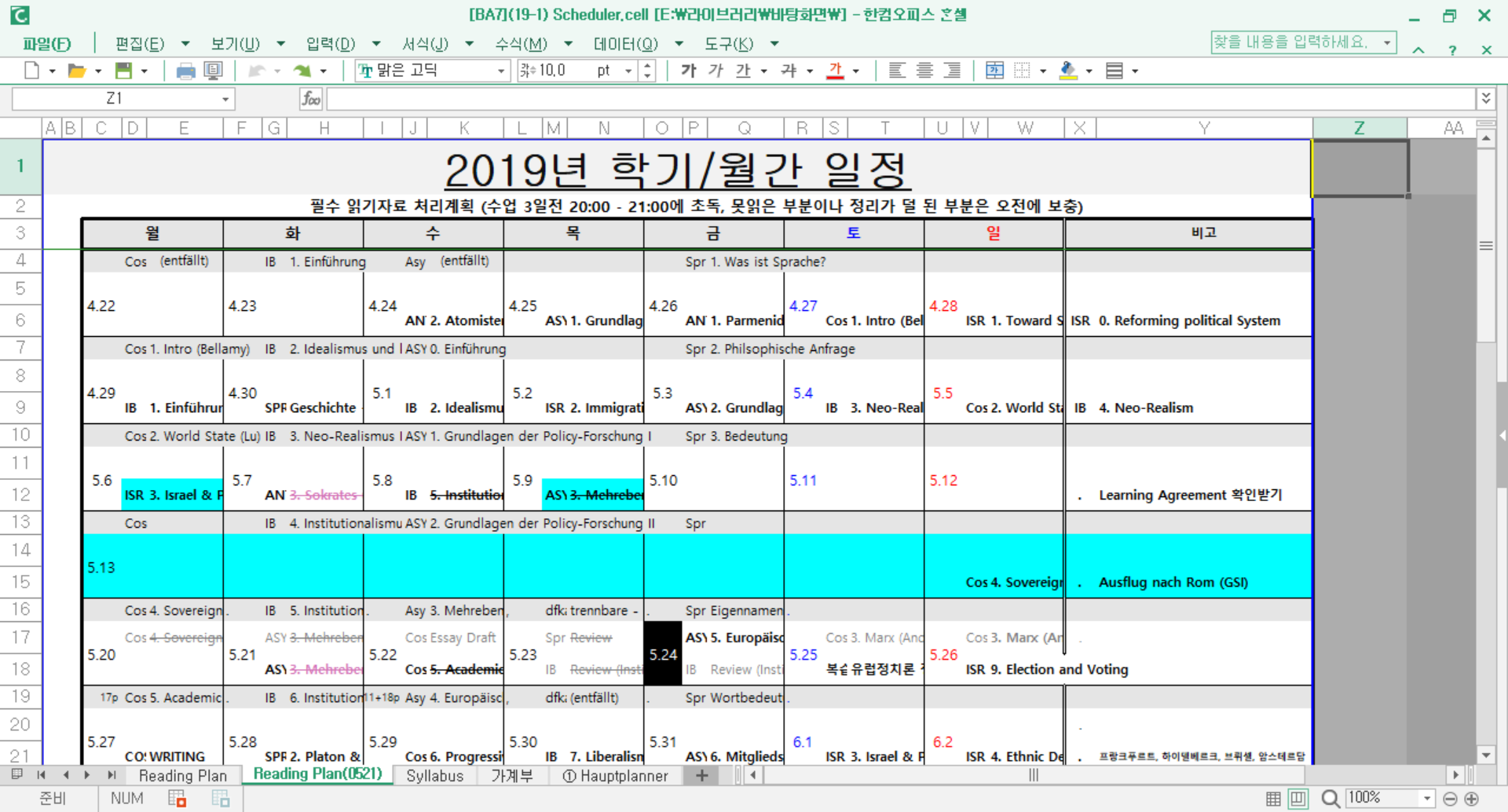The height and width of the screenshot is (812, 1508).
Task: Switch to the Reading Plan sheet tab
Action: coord(182,776)
